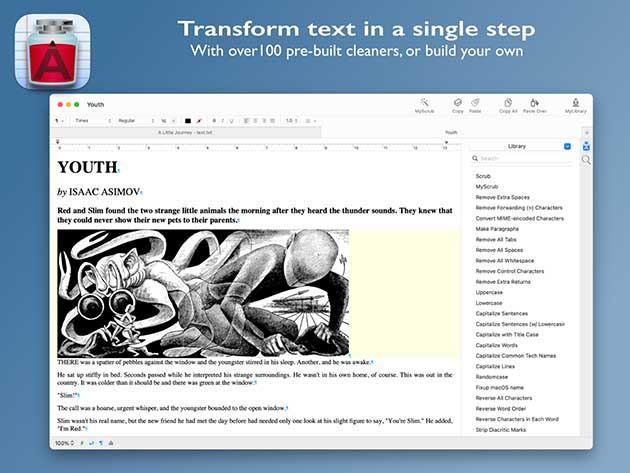
Task: Open the 100% zoom level stepper
Action: tap(64, 443)
